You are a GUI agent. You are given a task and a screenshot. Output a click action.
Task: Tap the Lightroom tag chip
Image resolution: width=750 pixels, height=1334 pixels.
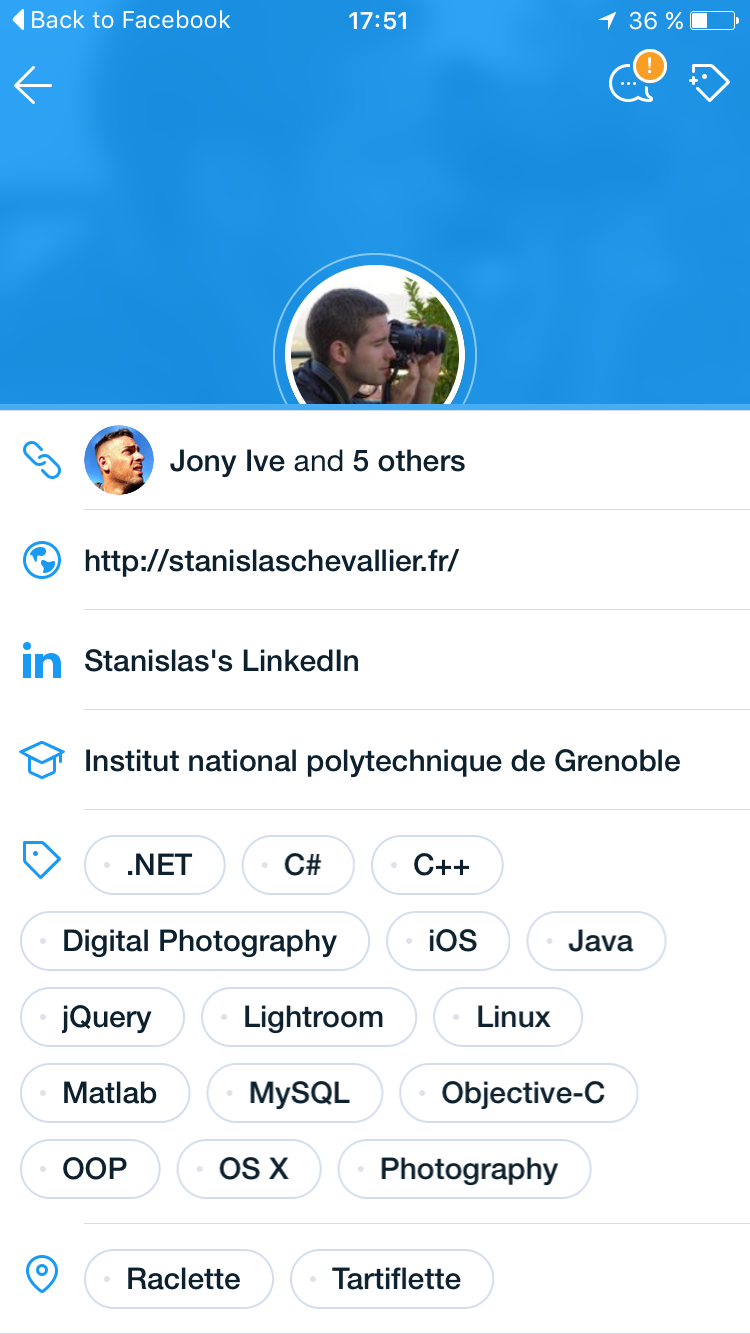tap(308, 1017)
